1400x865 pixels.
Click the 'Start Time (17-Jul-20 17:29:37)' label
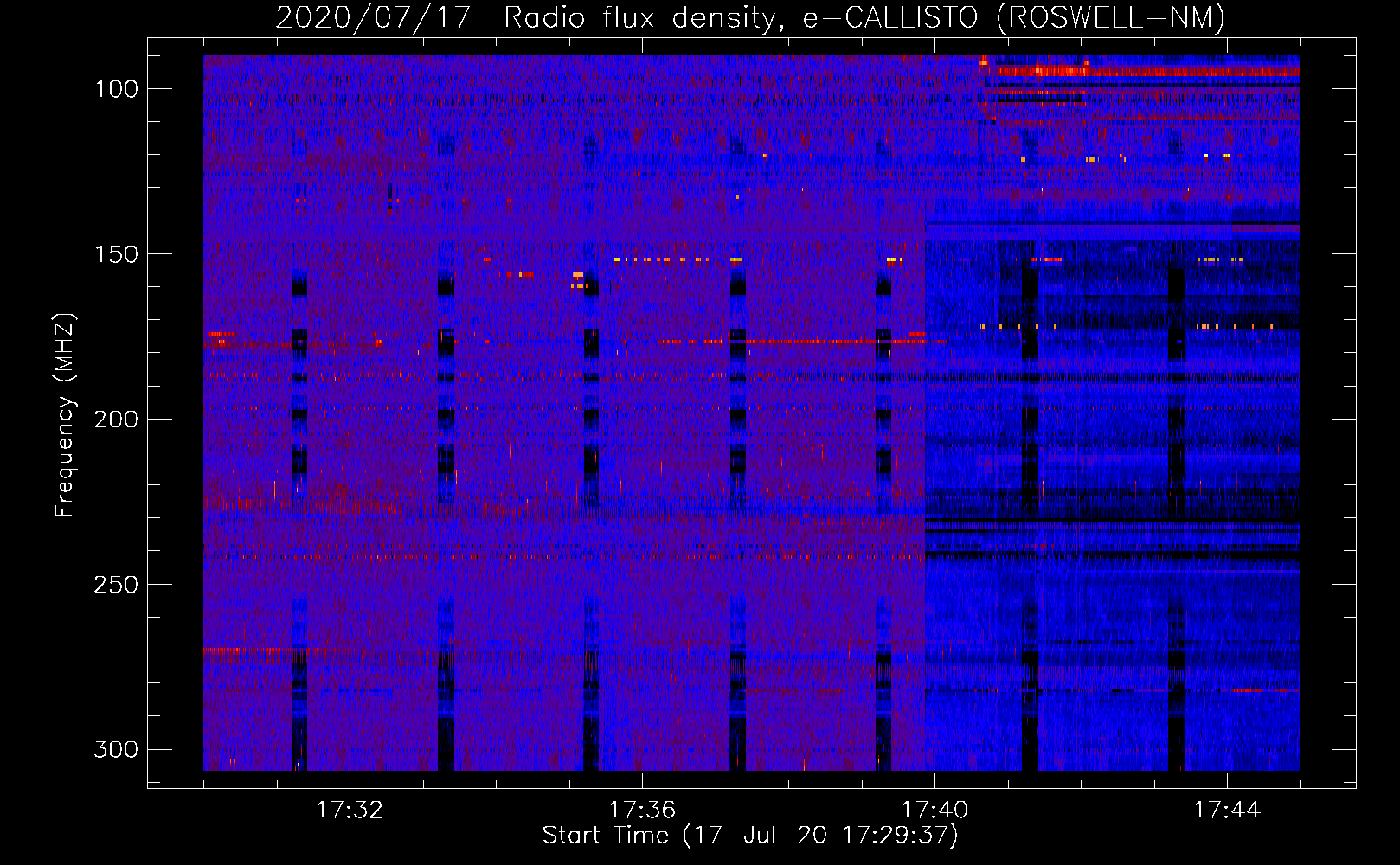750,836
